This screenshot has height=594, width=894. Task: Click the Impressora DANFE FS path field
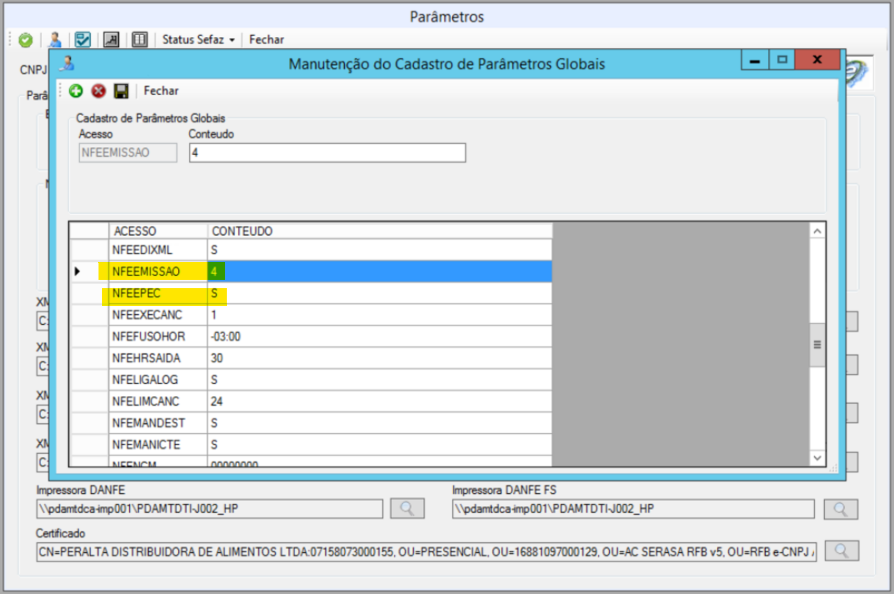633,509
